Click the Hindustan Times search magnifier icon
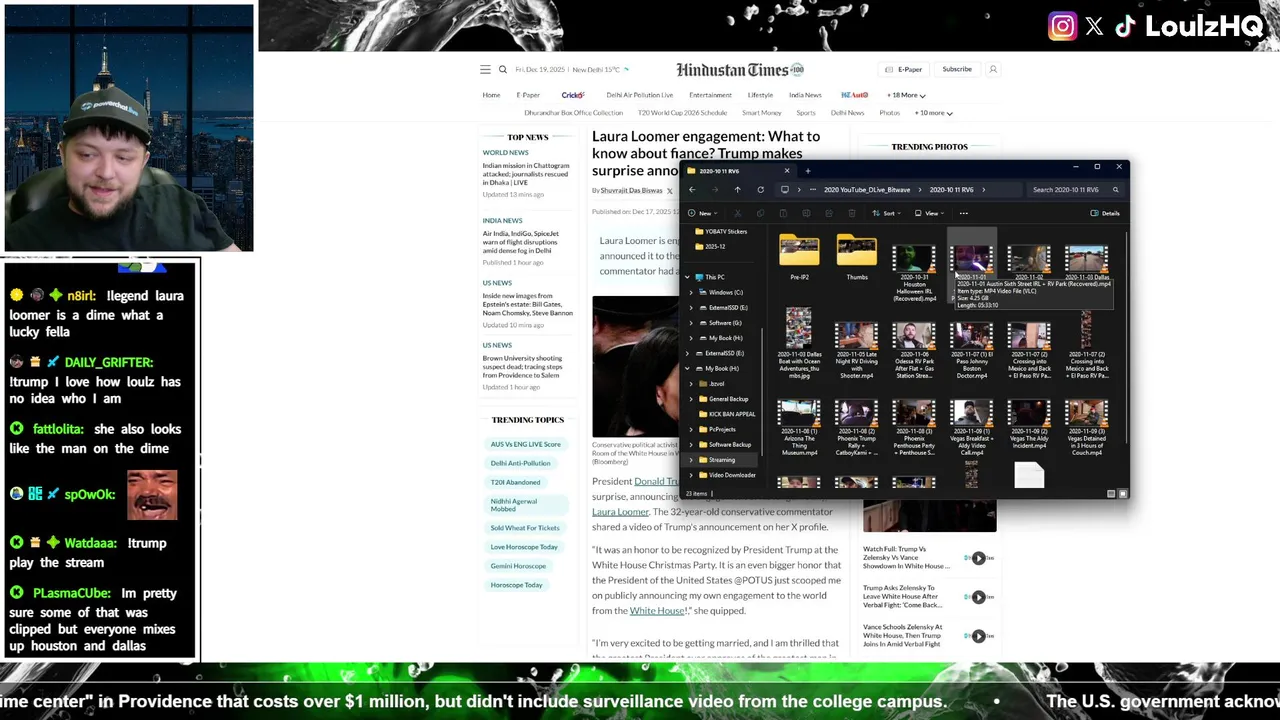The image size is (1280, 720). click(x=503, y=70)
